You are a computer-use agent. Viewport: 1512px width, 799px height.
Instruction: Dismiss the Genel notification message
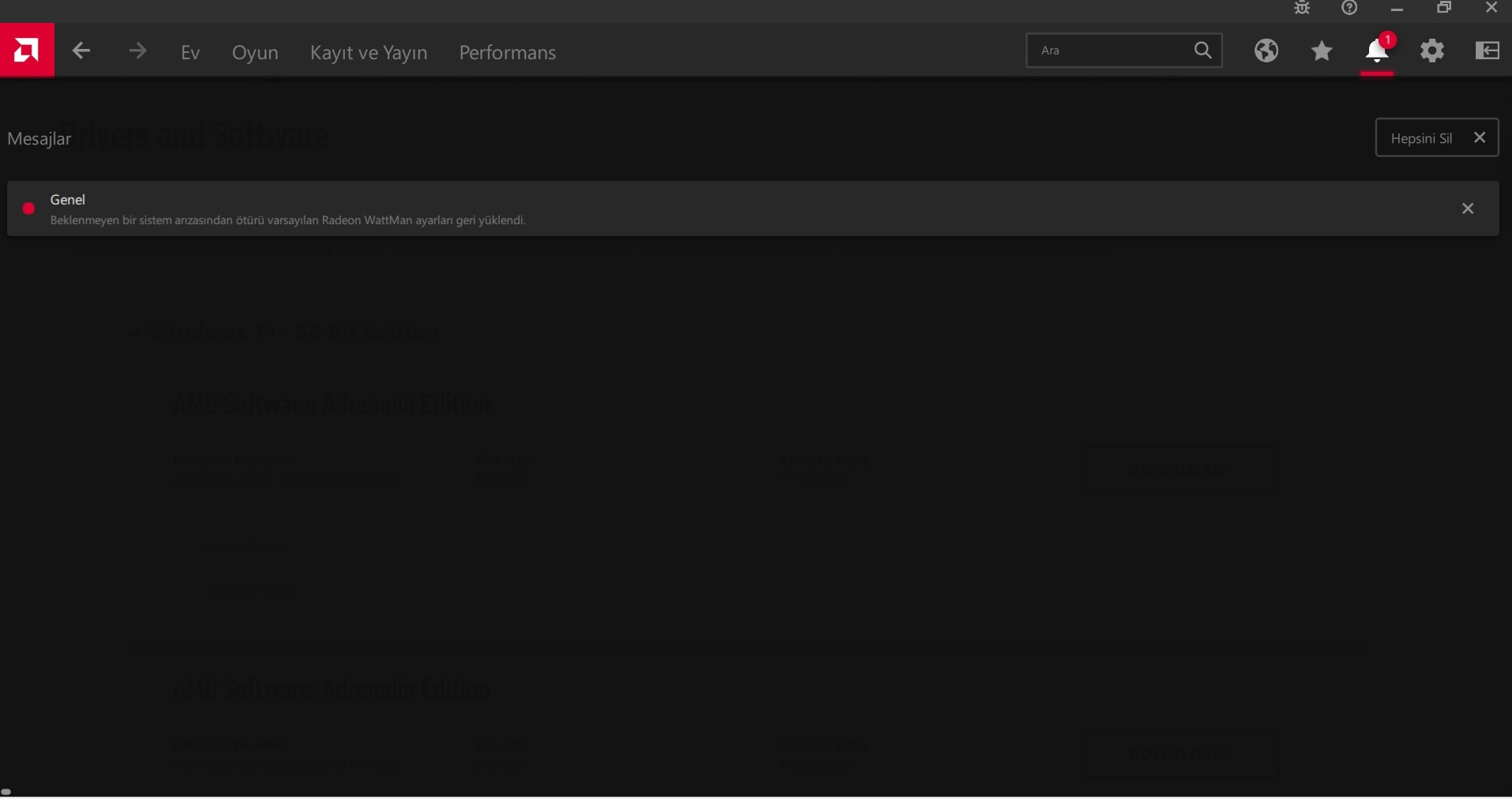(x=1469, y=209)
